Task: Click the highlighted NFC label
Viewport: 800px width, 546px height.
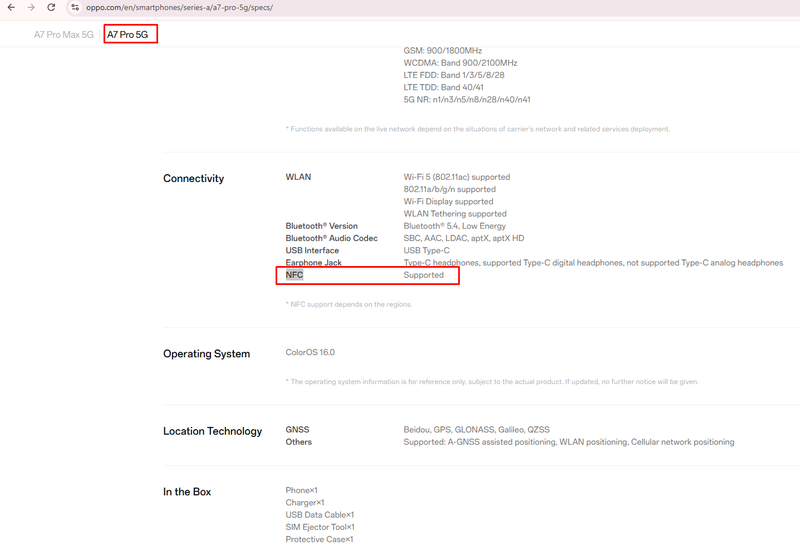Action: [x=294, y=275]
